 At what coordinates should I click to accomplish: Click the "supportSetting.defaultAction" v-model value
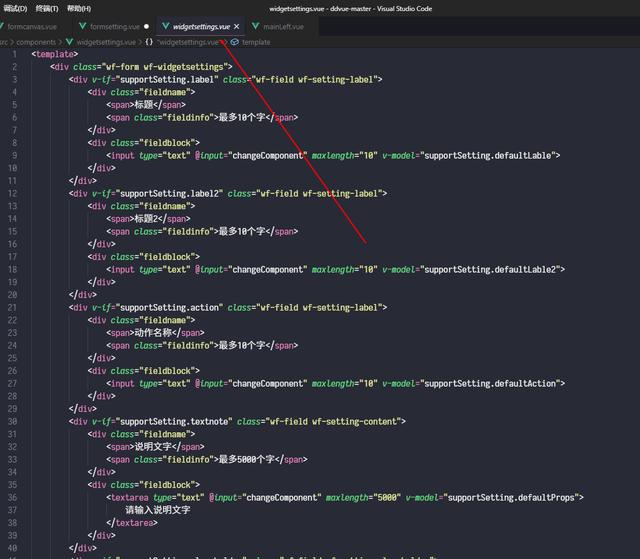point(490,384)
